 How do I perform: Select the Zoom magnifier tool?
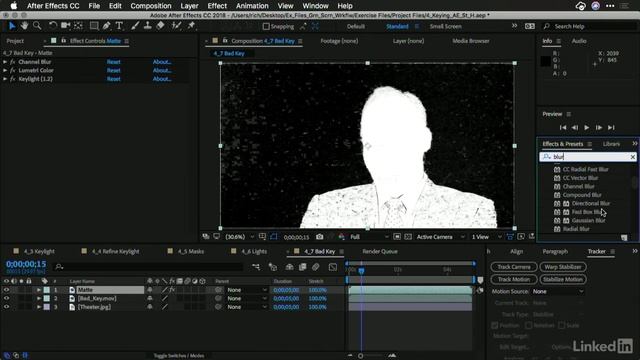click(x=37, y=26)
